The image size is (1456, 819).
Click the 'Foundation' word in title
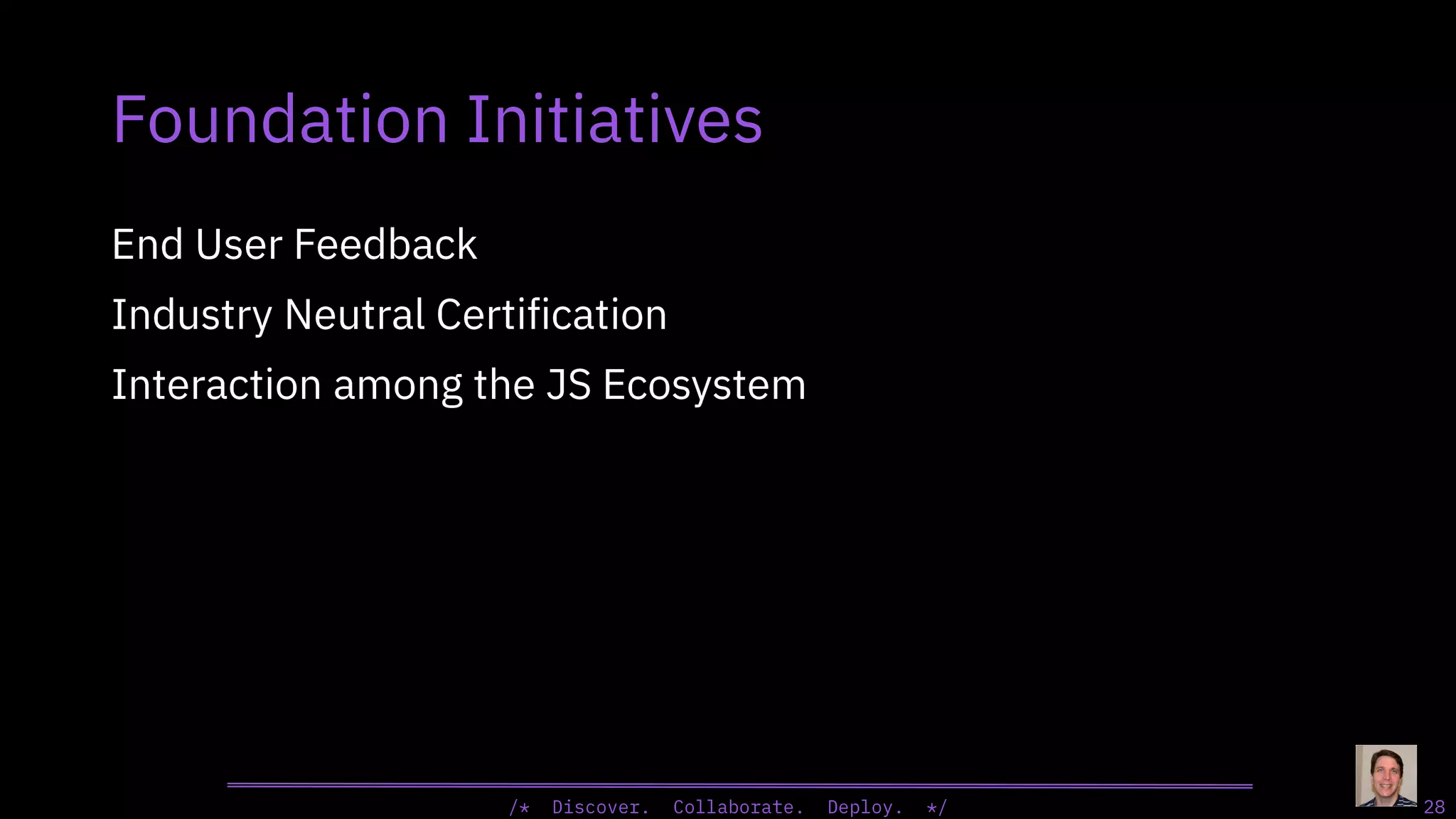(x=280, y=119)
